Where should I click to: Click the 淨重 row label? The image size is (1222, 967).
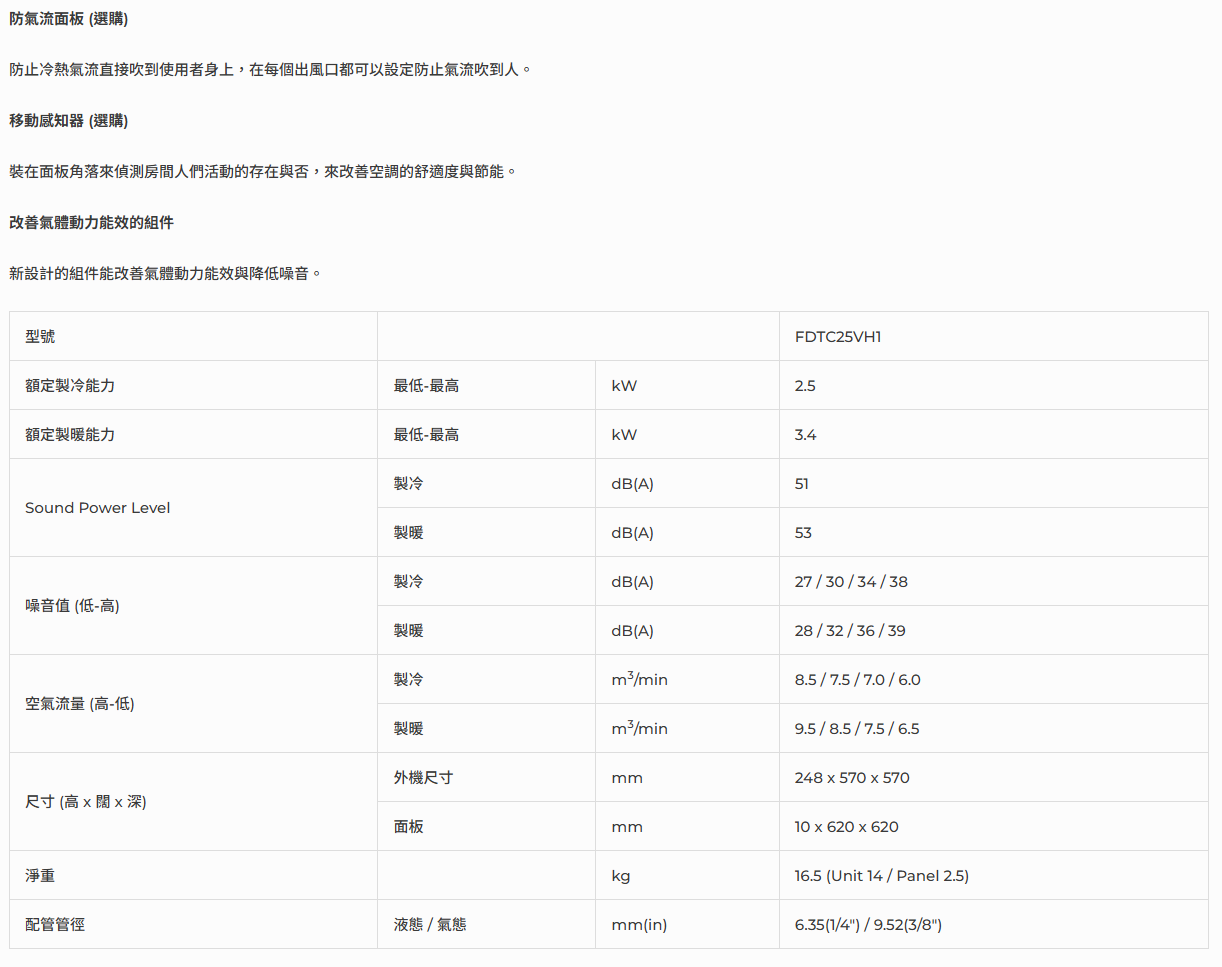pyautogui.click(x=41, y=876)
